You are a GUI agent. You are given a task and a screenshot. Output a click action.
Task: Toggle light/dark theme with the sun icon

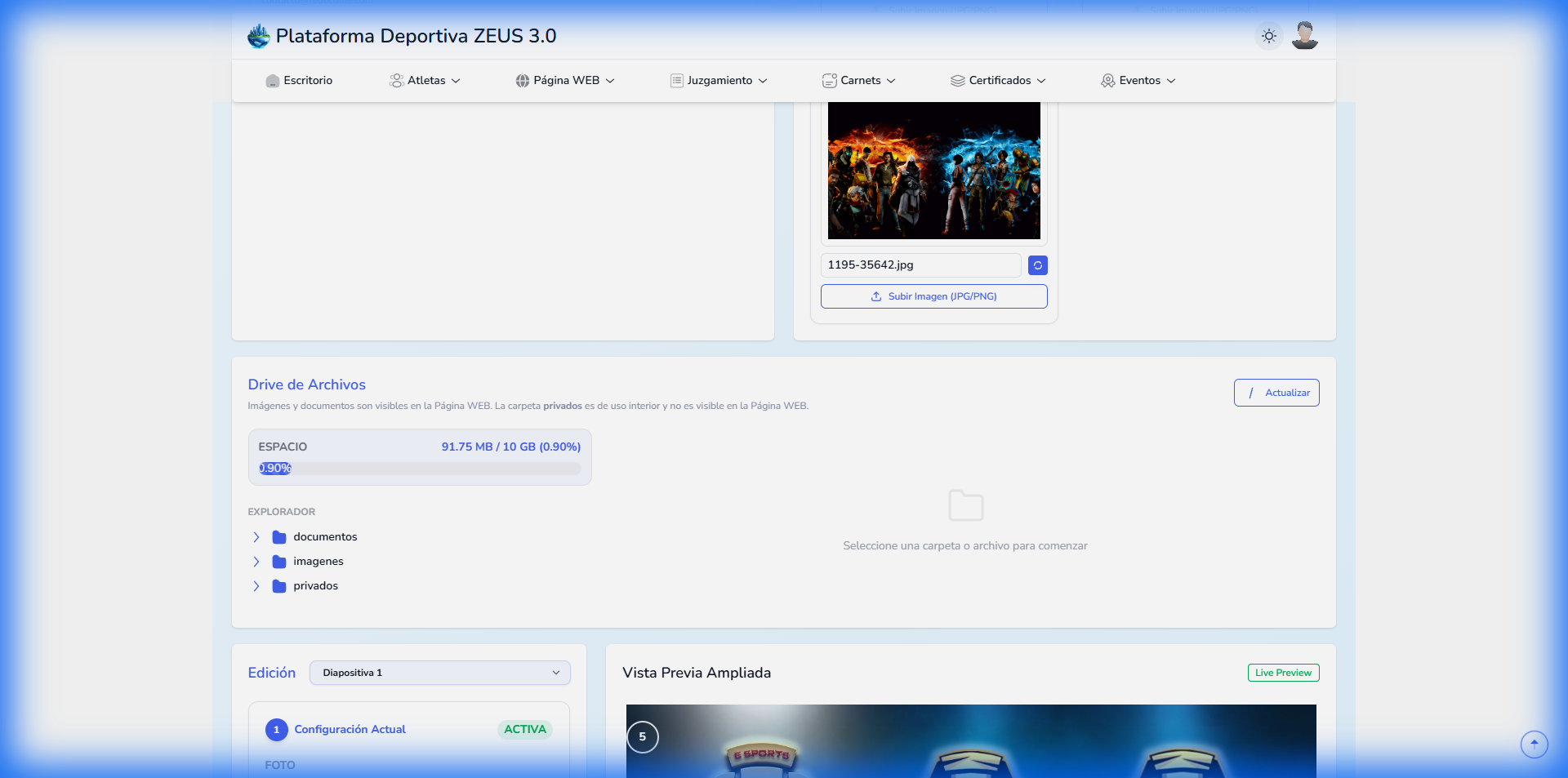pyautogui.click(x=1267, y=36)
